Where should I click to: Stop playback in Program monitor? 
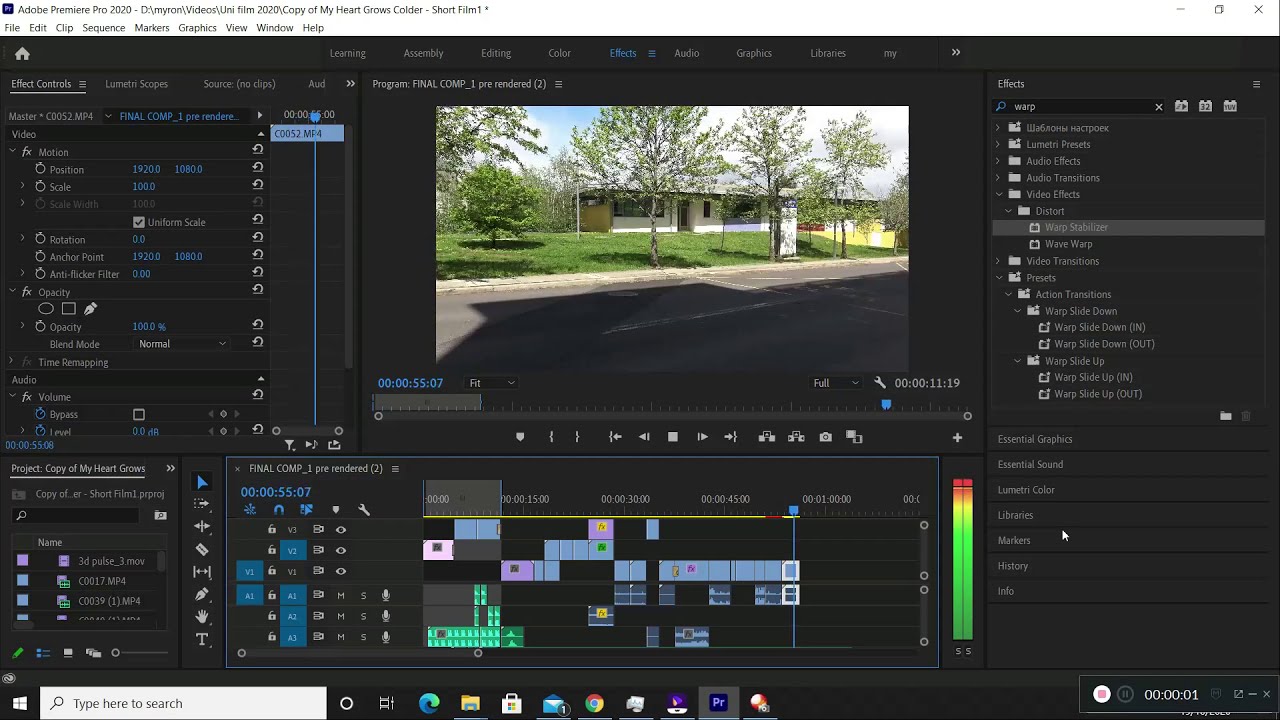[x=673, y=437]
